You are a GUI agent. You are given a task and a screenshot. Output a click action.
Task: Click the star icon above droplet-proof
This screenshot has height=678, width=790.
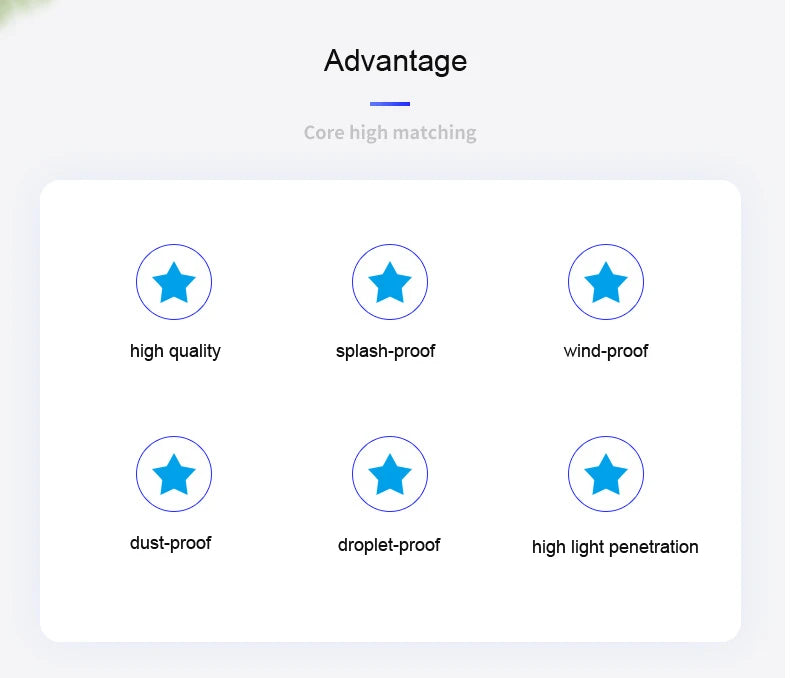pos(390,474)
